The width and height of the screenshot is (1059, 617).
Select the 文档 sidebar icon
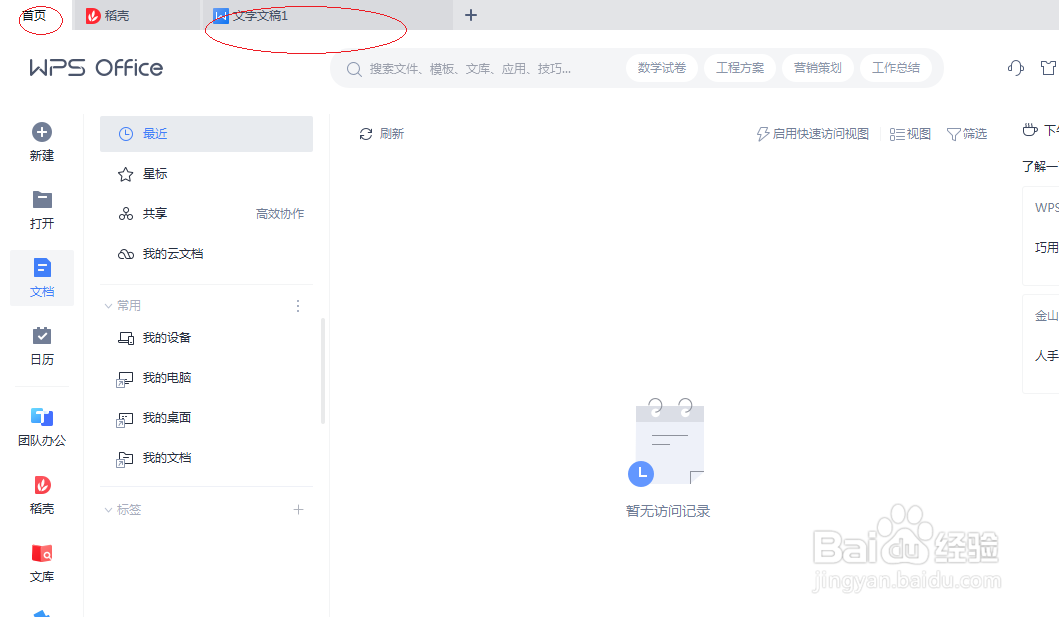[x=42, y=268]
